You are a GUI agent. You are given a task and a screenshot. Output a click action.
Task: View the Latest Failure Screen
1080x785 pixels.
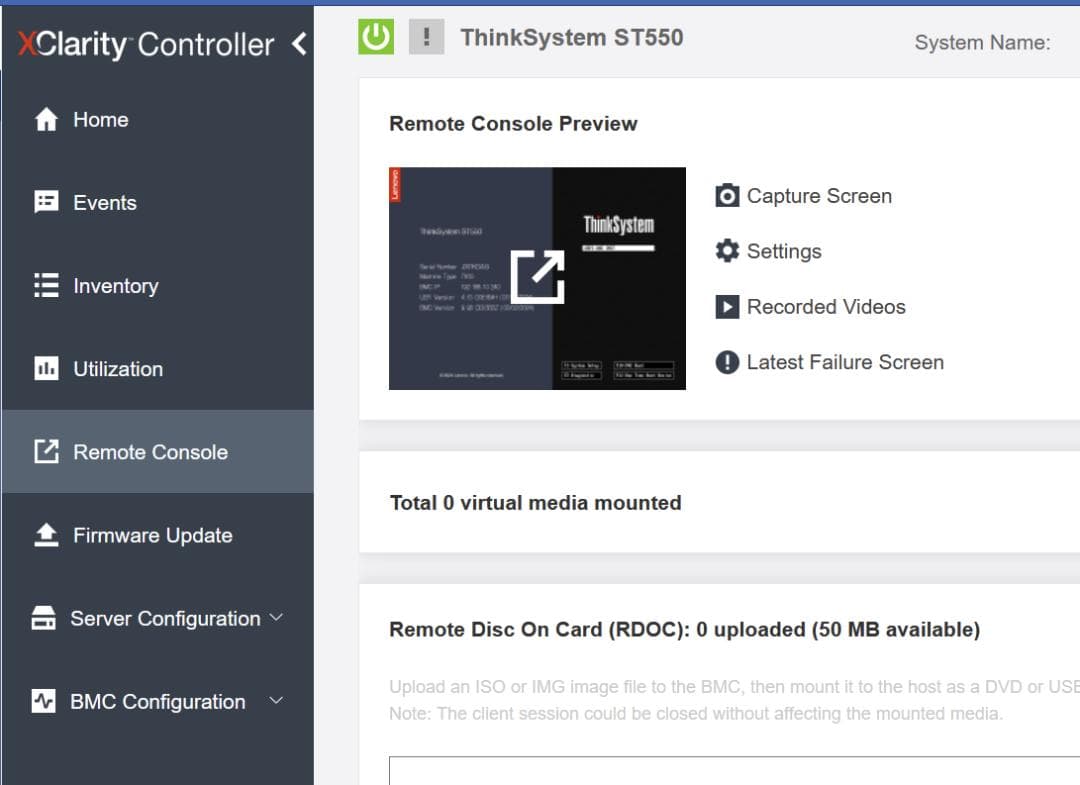(x=844, y=362)
